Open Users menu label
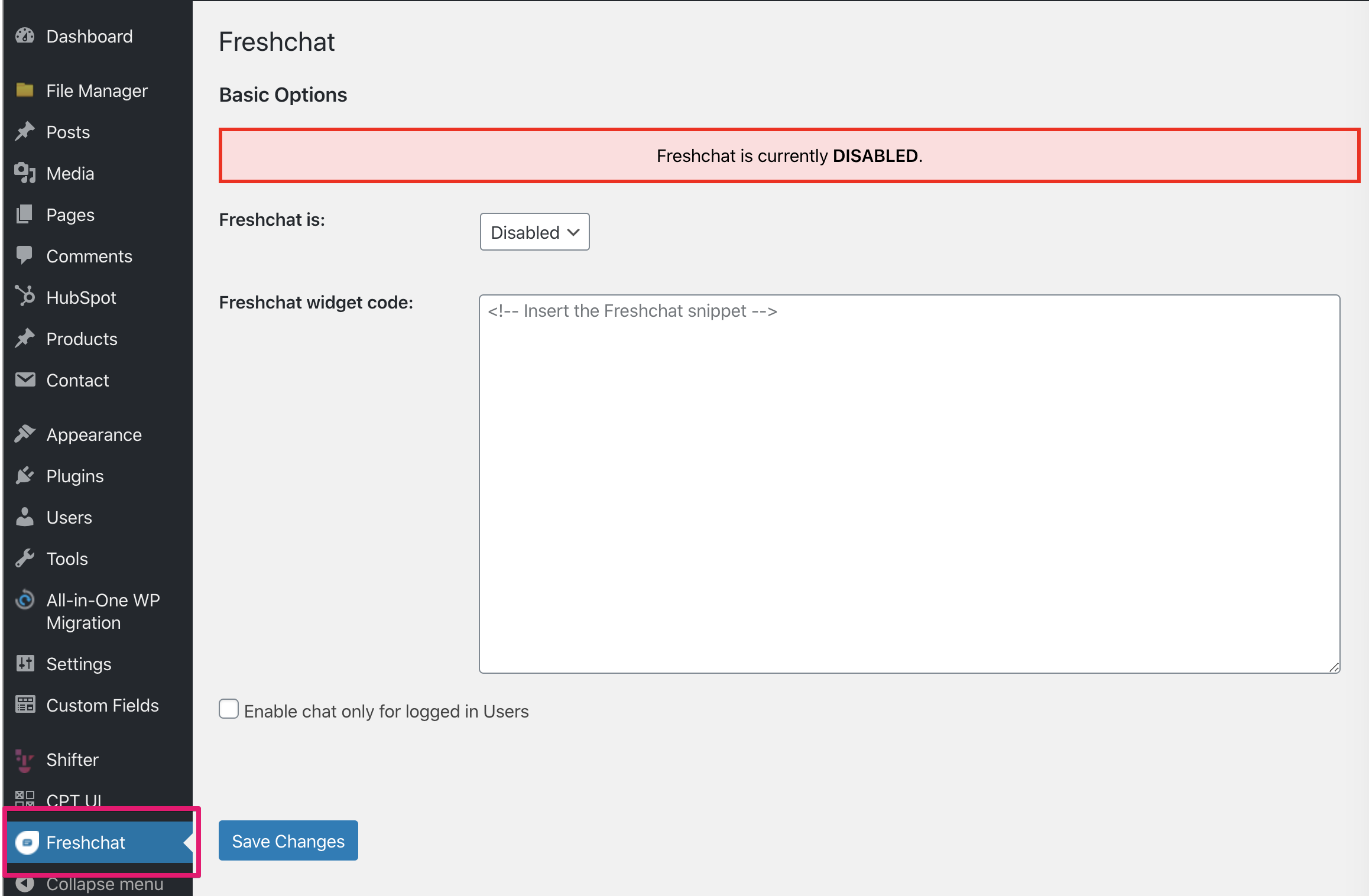The image size is (1369, 896). [x=69, y=517]
